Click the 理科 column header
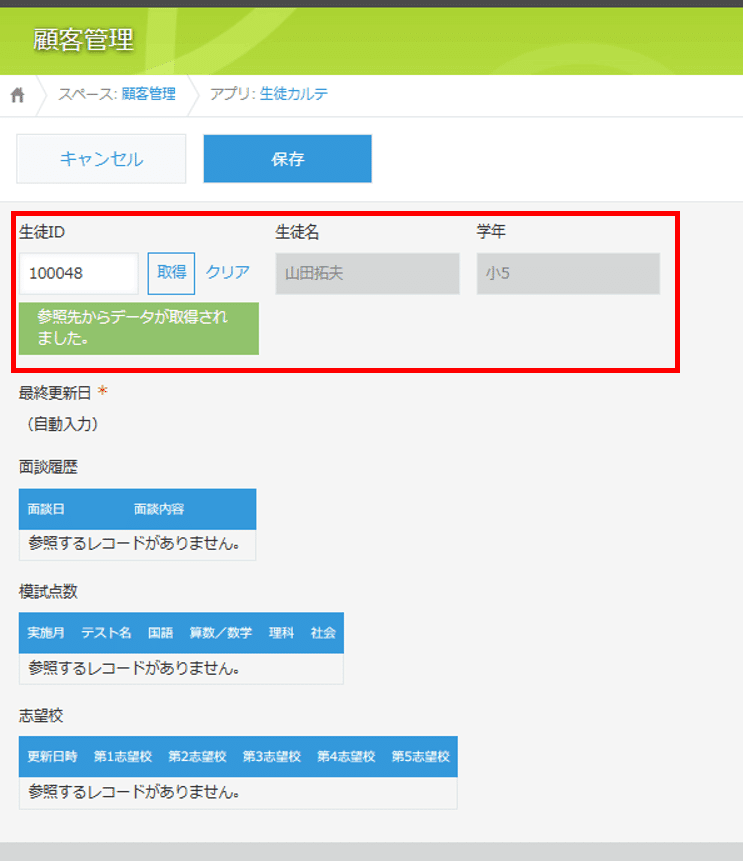743x861 pixels. [281, 633]
